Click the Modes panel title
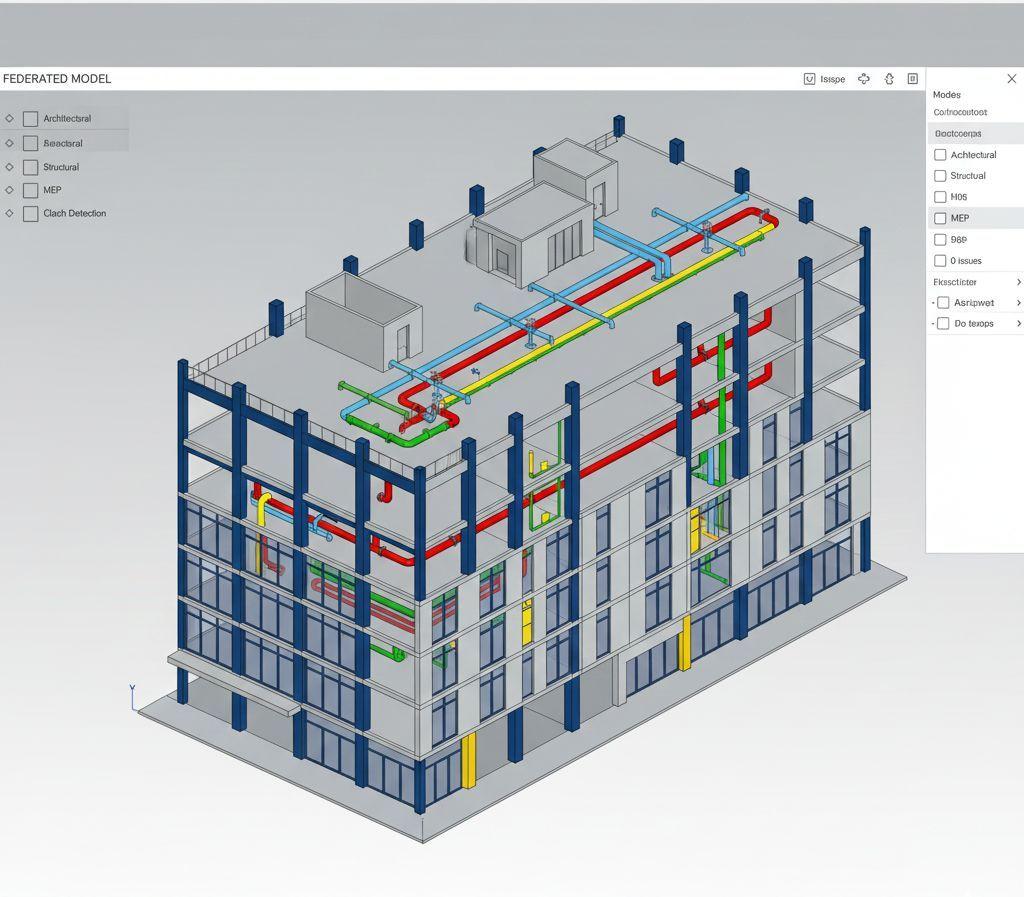The height and width of the screenshot is (897, 1024). [946, 95]
